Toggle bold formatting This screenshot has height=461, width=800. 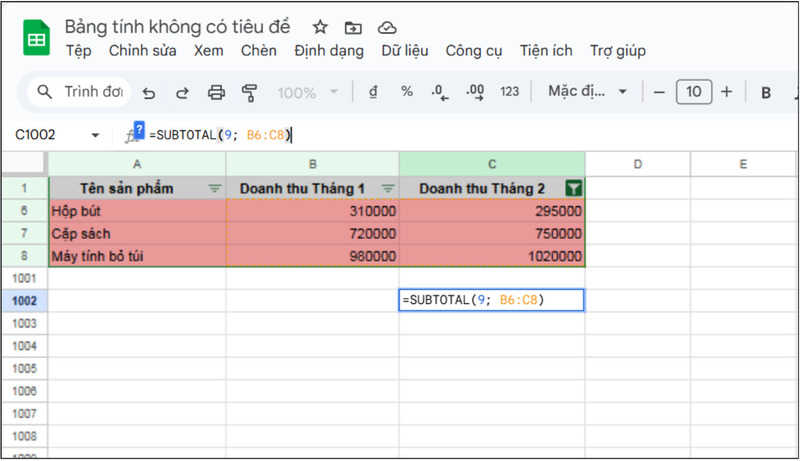[x=766, y=93]
